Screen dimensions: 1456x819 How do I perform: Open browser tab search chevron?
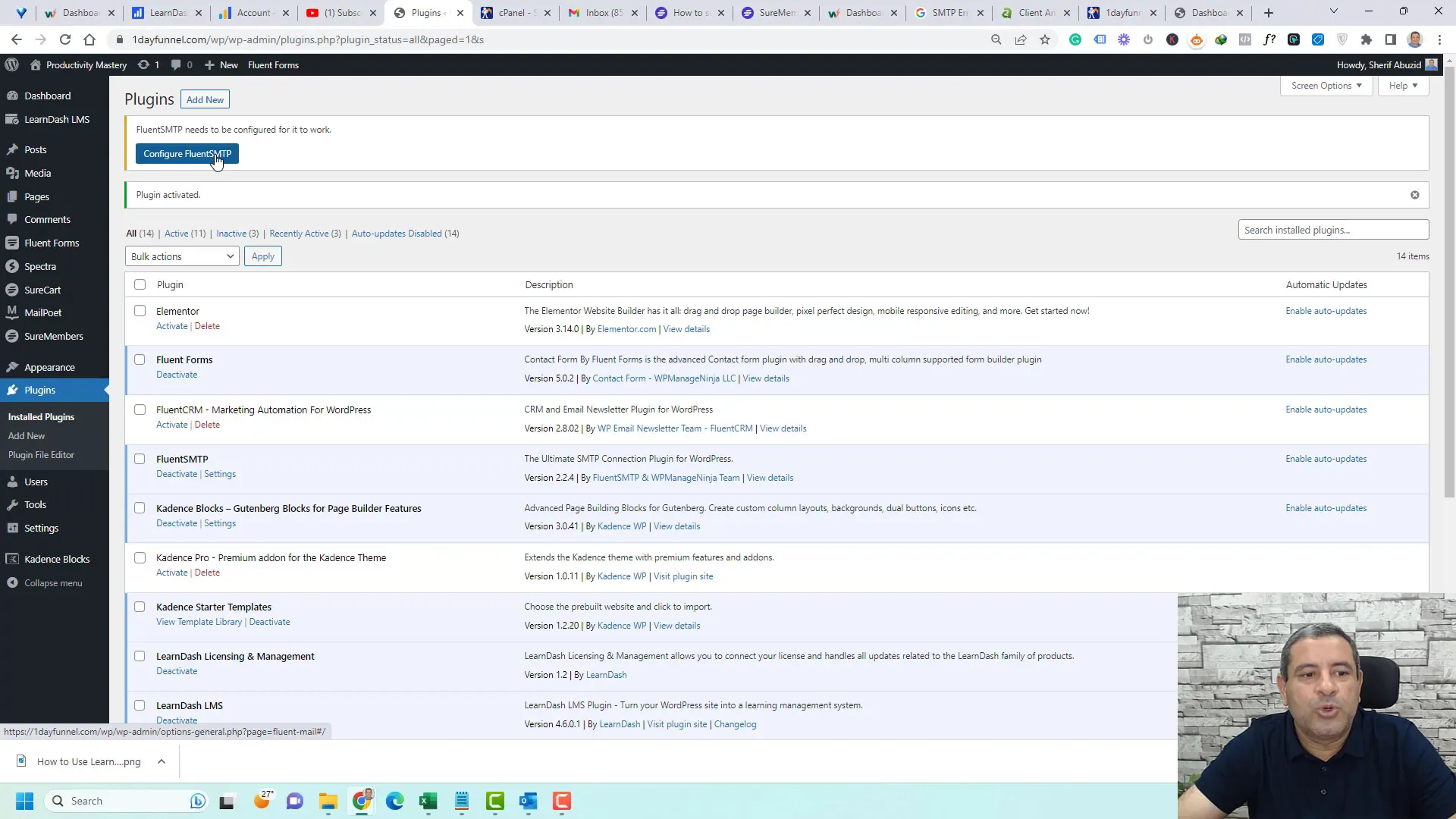click(1333, 11)
